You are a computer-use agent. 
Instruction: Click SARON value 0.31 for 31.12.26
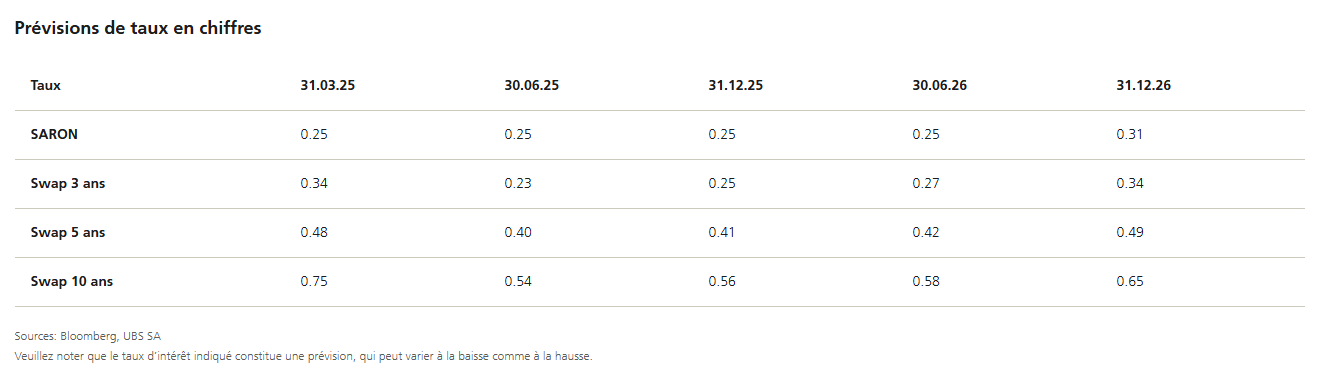pos(1130,135)
